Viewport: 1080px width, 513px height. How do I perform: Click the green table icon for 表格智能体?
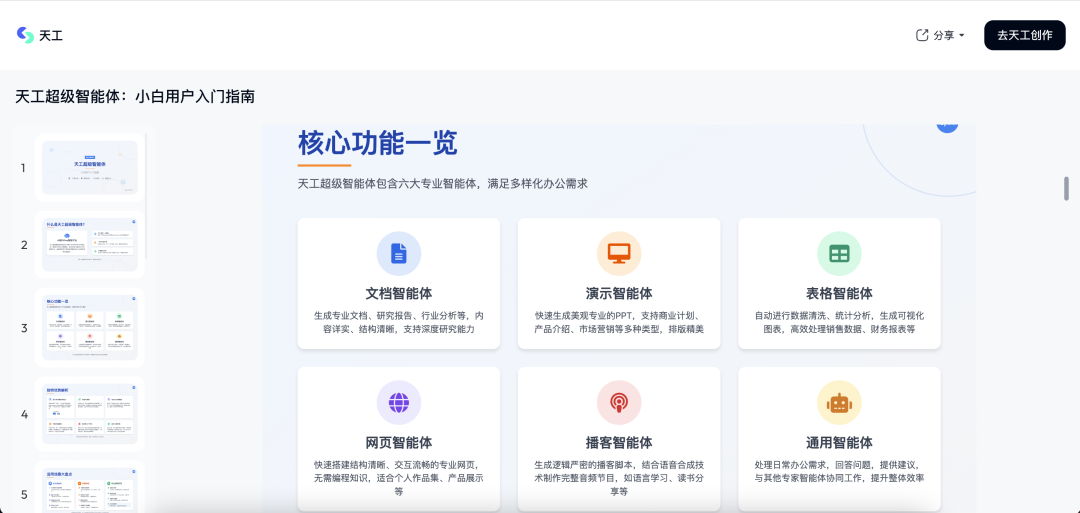[839, 253]
